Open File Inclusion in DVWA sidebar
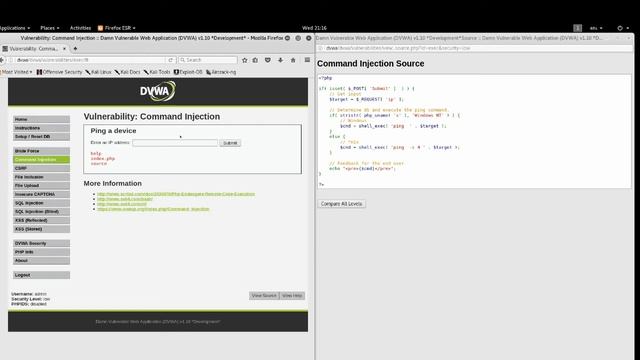This screenshot has height=360, width=640. [x=41, y=177]
